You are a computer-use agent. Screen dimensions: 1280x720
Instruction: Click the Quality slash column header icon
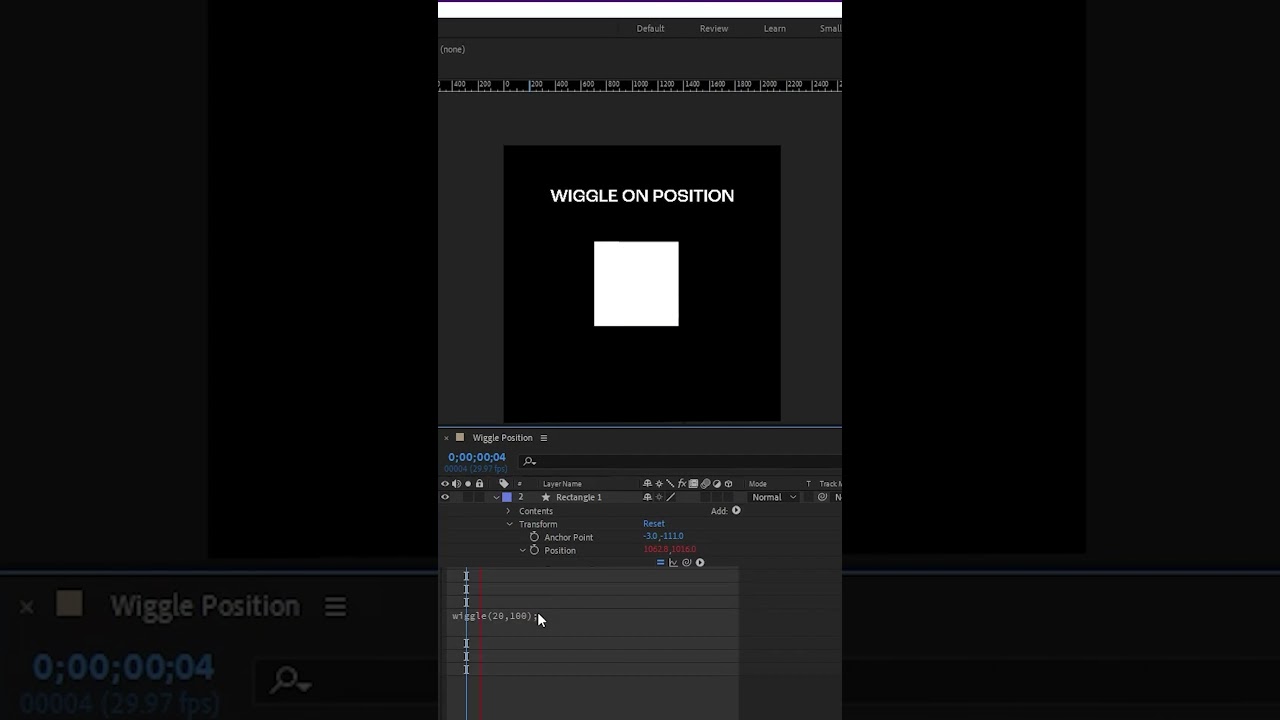670,484
